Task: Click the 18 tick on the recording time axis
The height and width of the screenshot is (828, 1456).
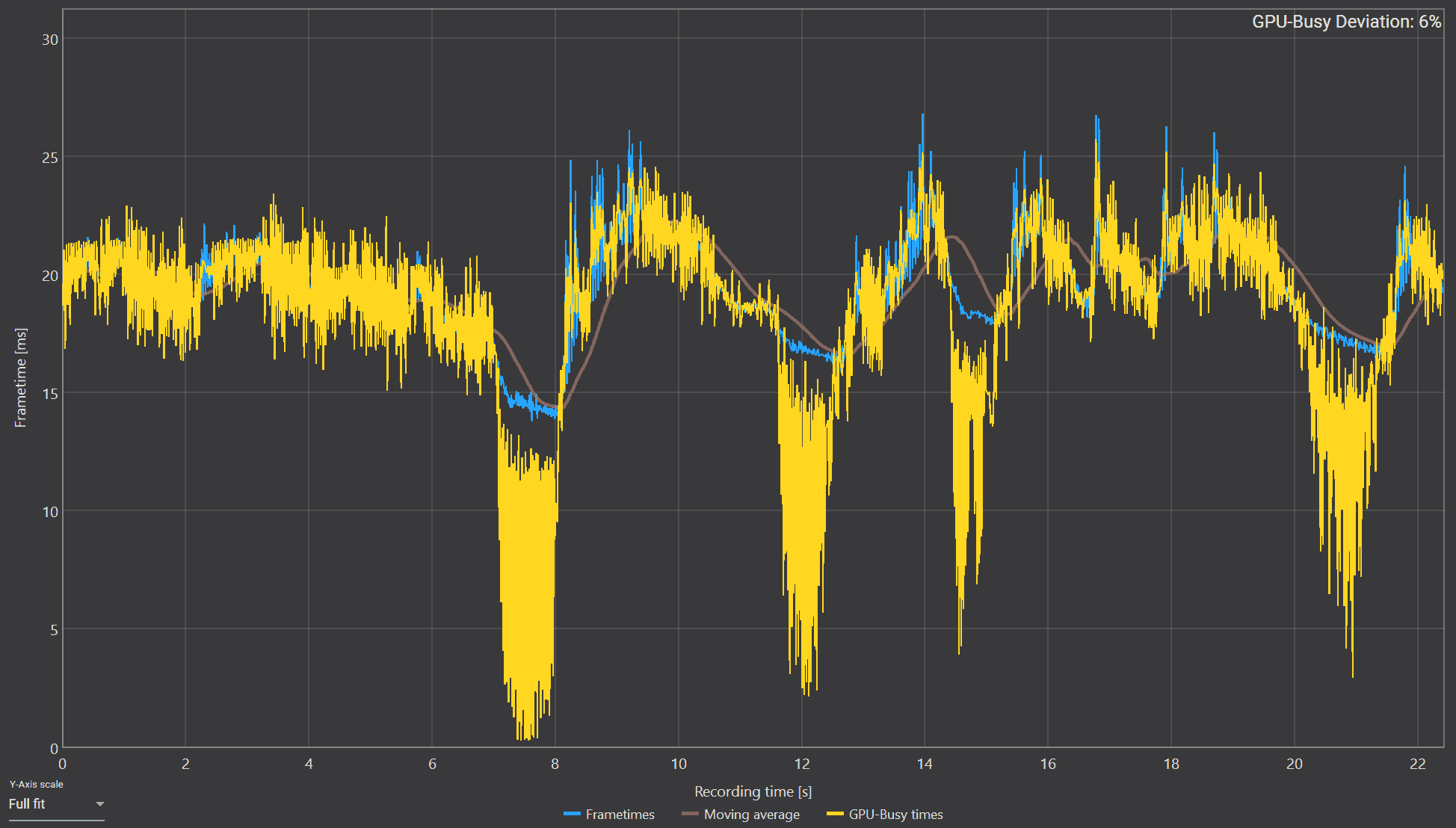Action: [1171, 764]
